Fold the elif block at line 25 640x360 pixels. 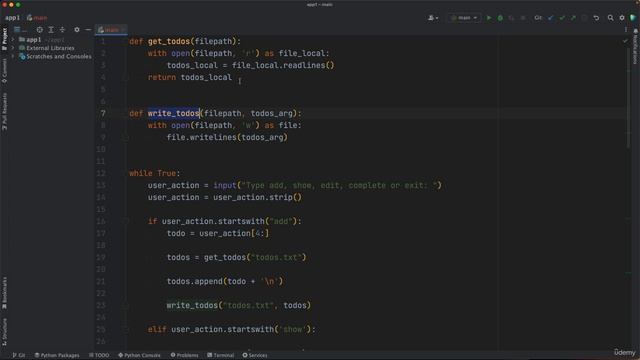point(126,329)
